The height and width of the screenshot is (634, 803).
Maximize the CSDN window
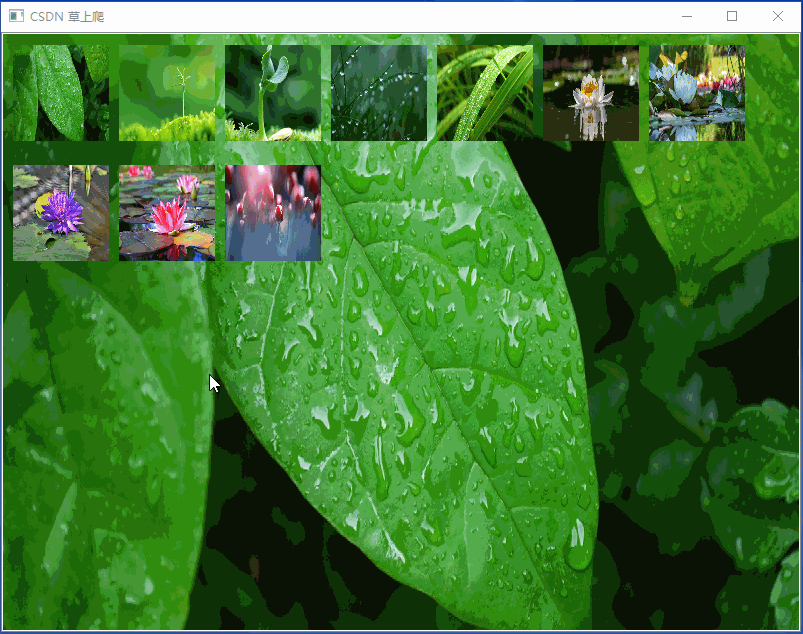coord(732,16)
